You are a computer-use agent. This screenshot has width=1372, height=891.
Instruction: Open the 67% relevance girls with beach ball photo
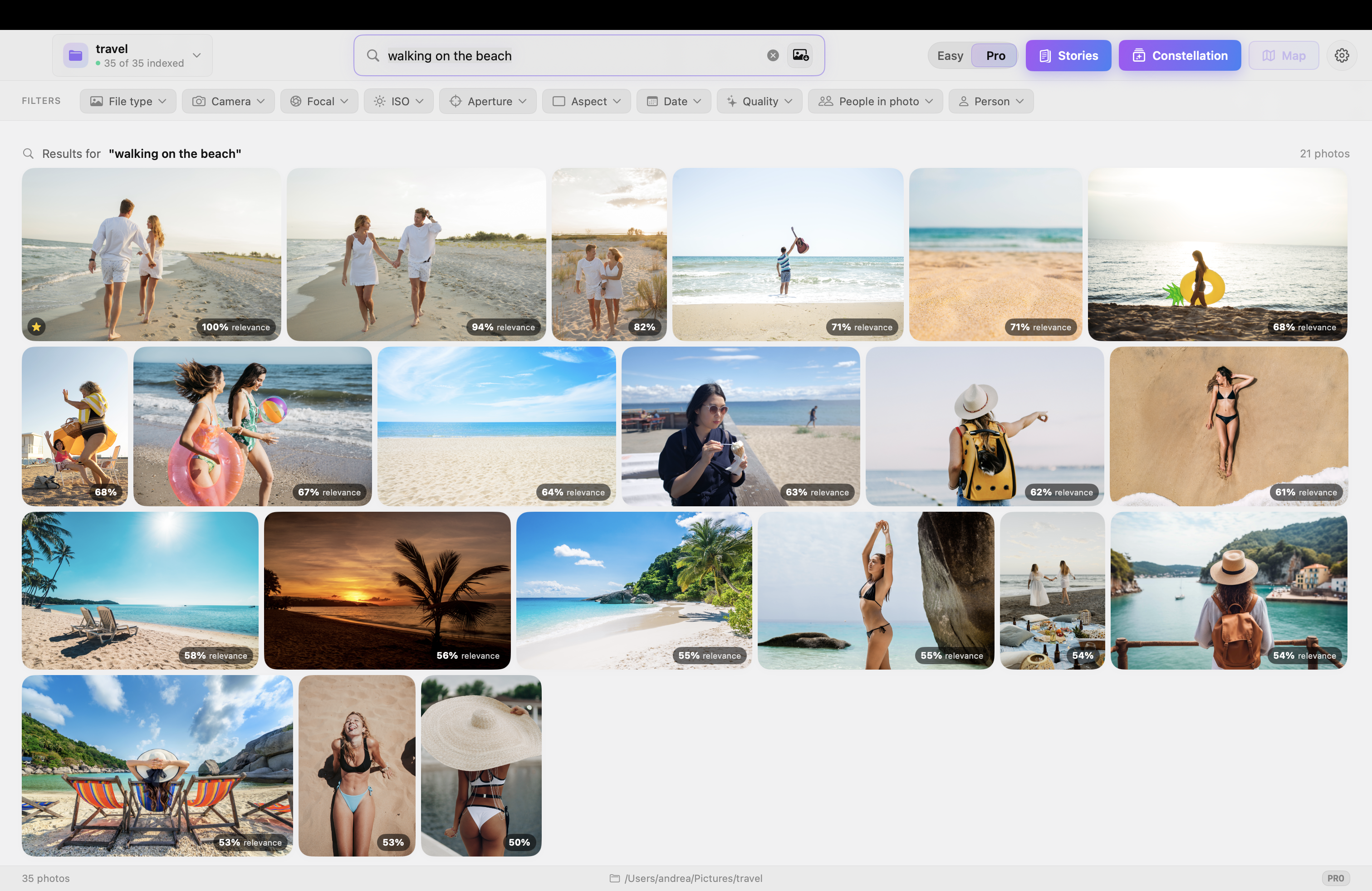[253, 426]
